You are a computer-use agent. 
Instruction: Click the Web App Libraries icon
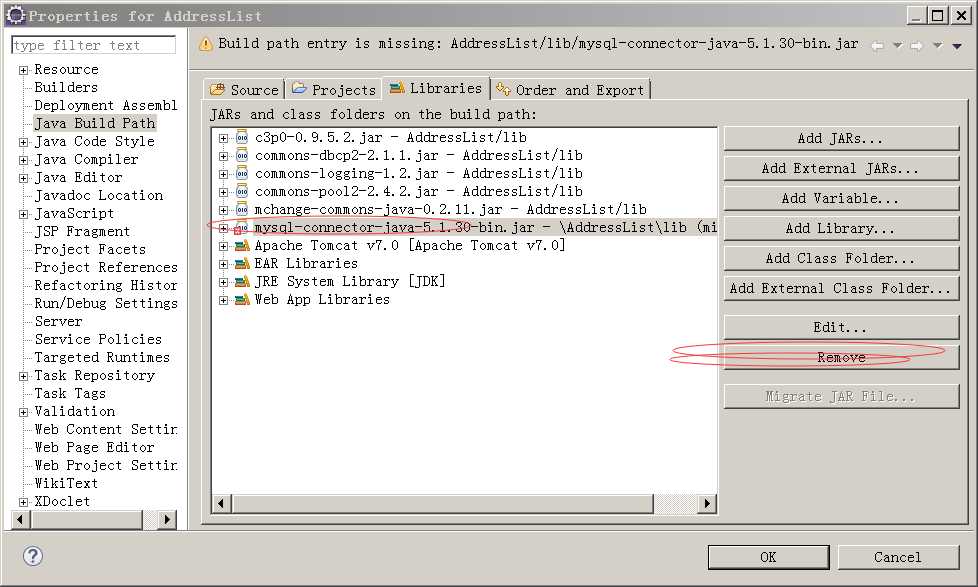[x=242, y=301]
